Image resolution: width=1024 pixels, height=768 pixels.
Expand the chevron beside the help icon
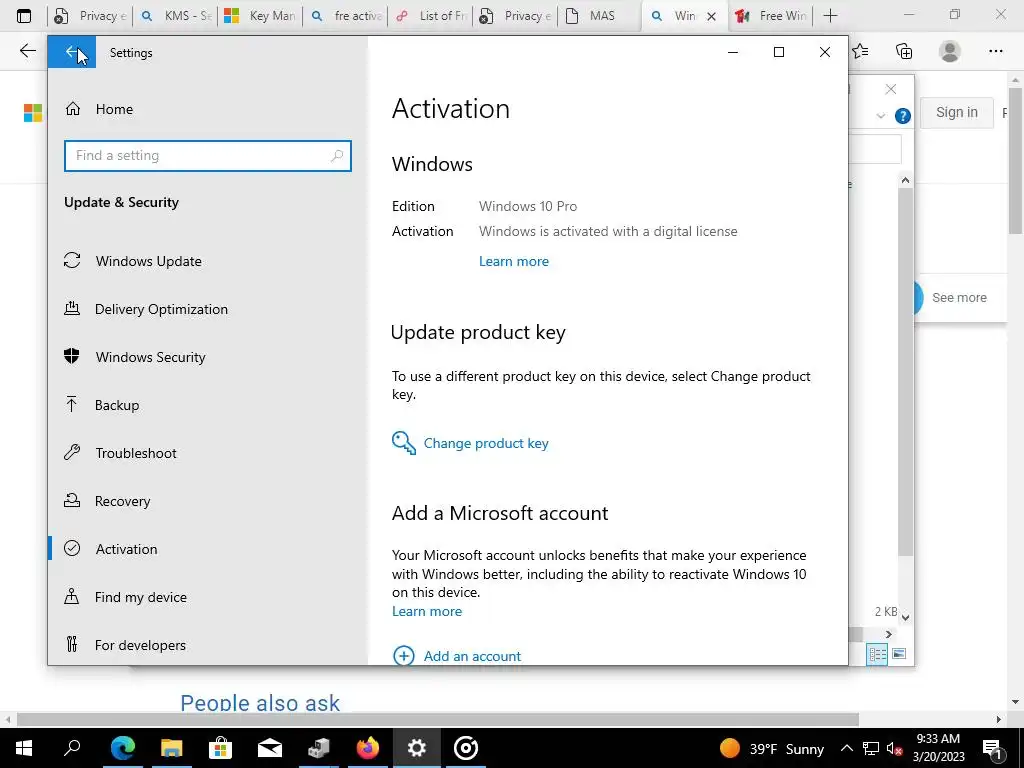tap(880, 116)
